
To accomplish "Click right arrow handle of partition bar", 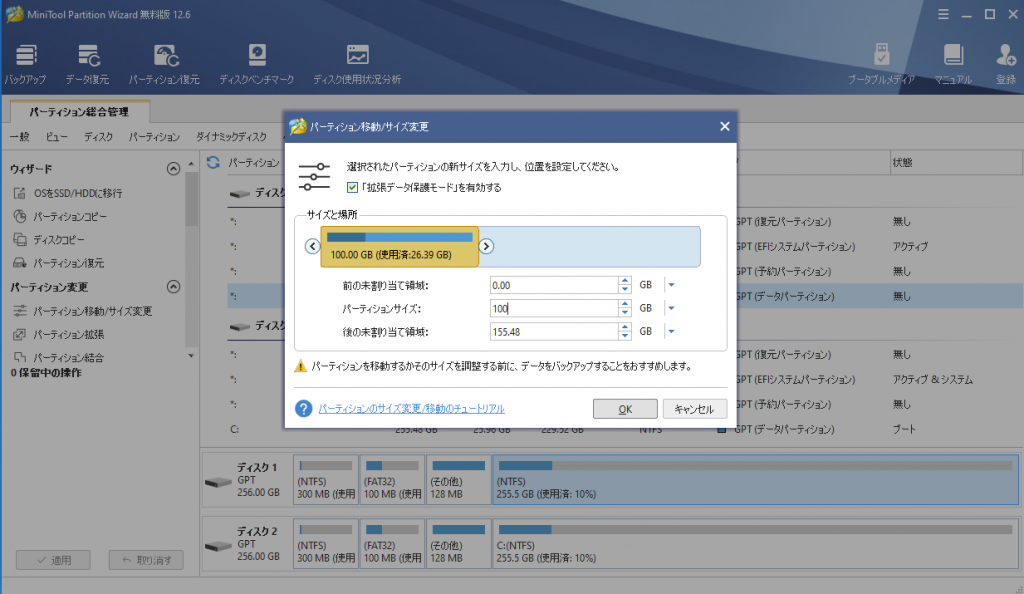I will [486, 246].
